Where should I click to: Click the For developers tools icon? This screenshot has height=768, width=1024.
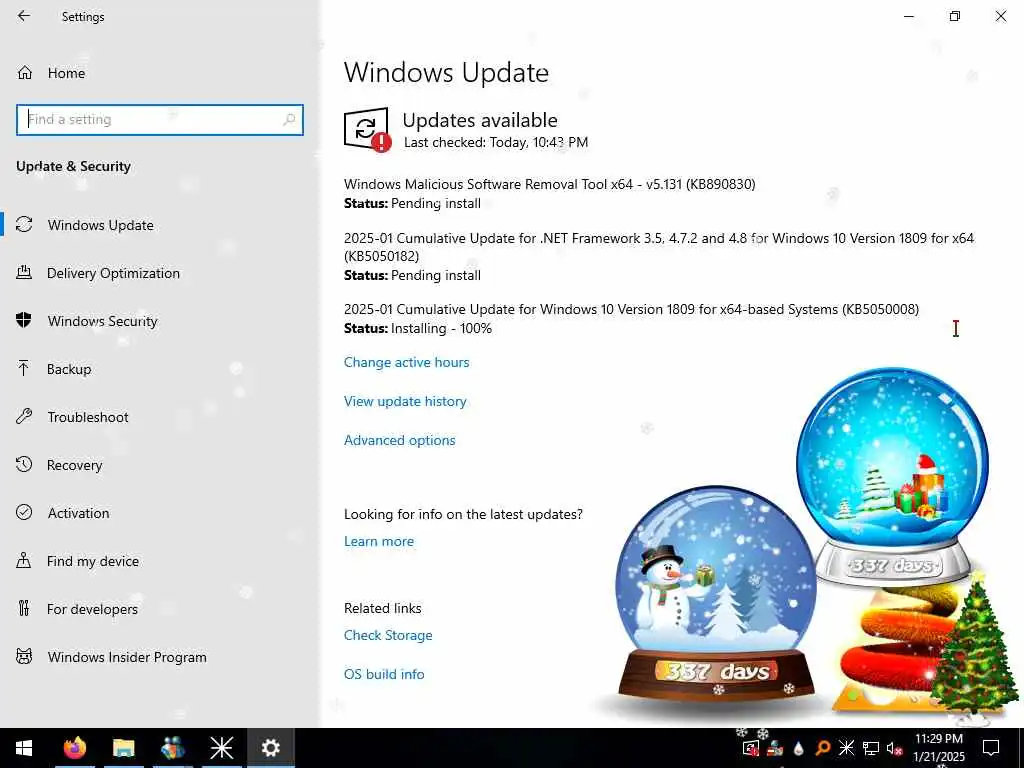coord(24,609)
